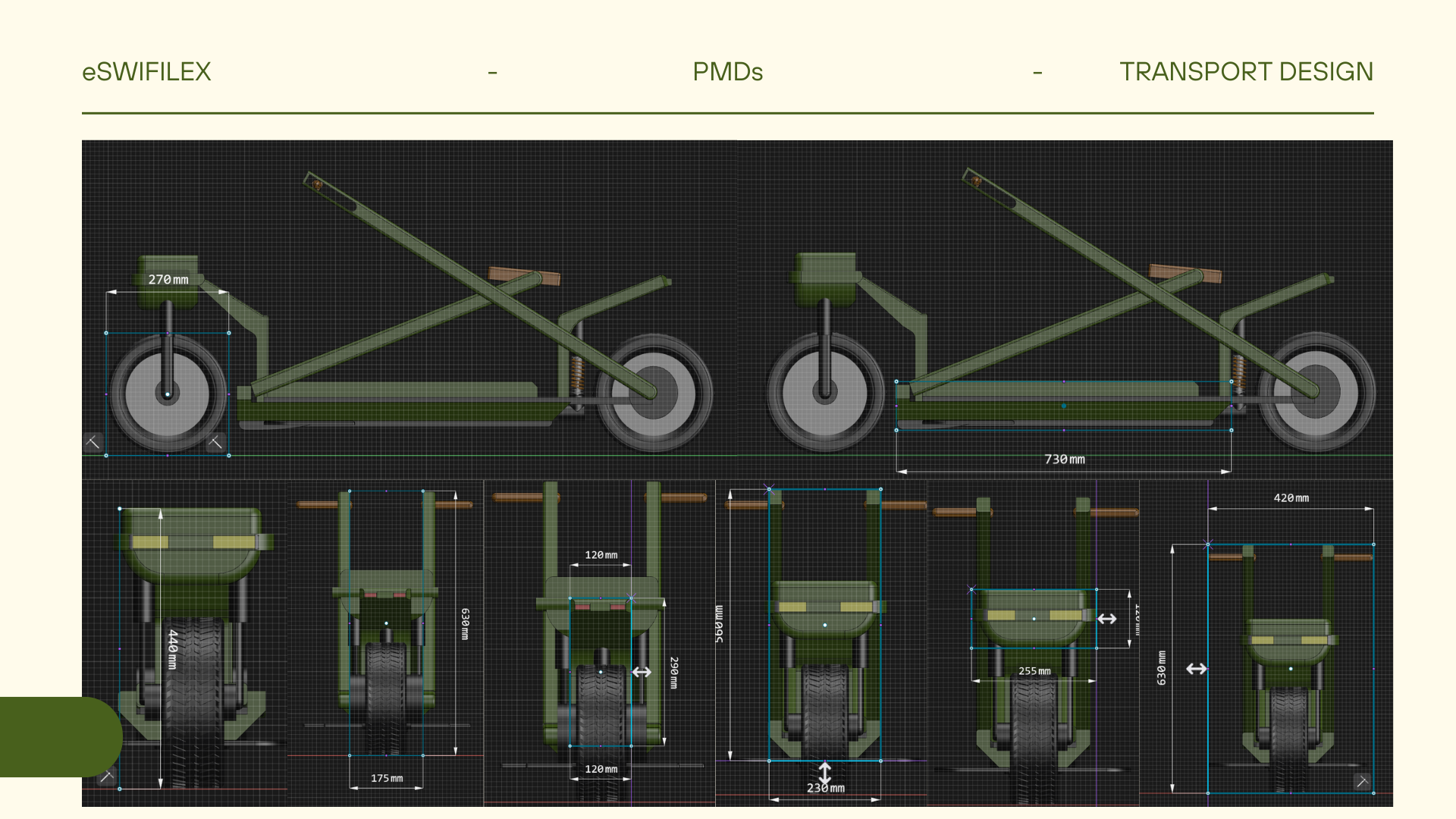Select the 255 mm headlight width label
Image resolution: width=1456 pixels, height=819 pixels.
[x=1034, y=671]
